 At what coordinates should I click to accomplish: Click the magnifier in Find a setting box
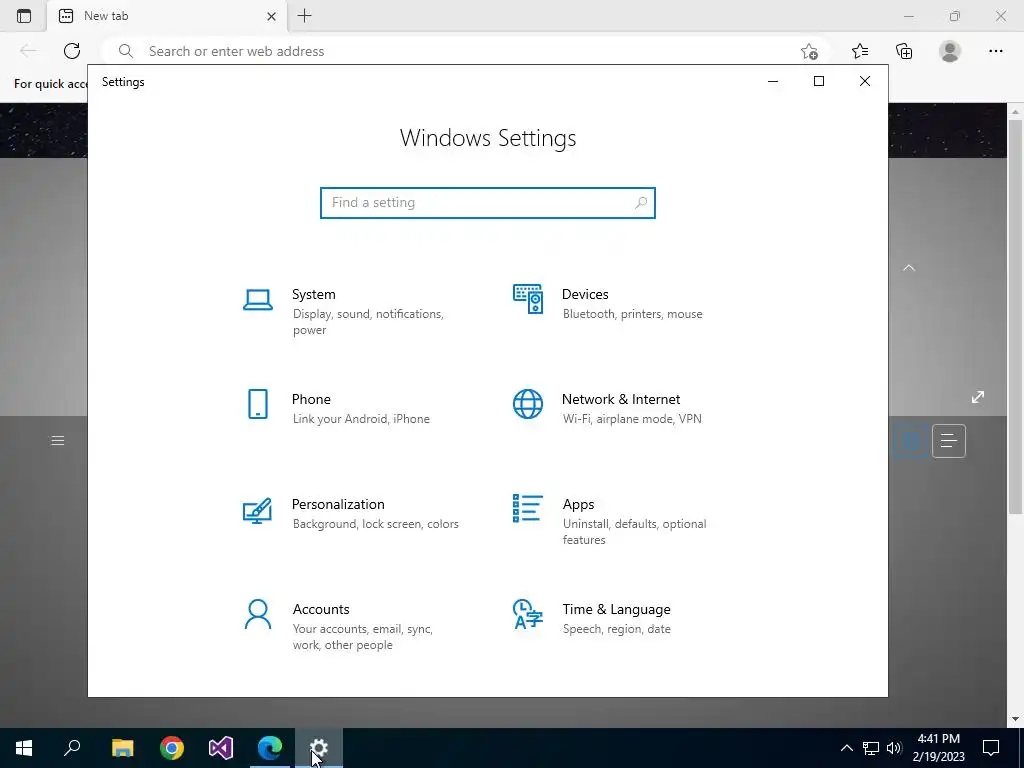(x=641, y=202)
